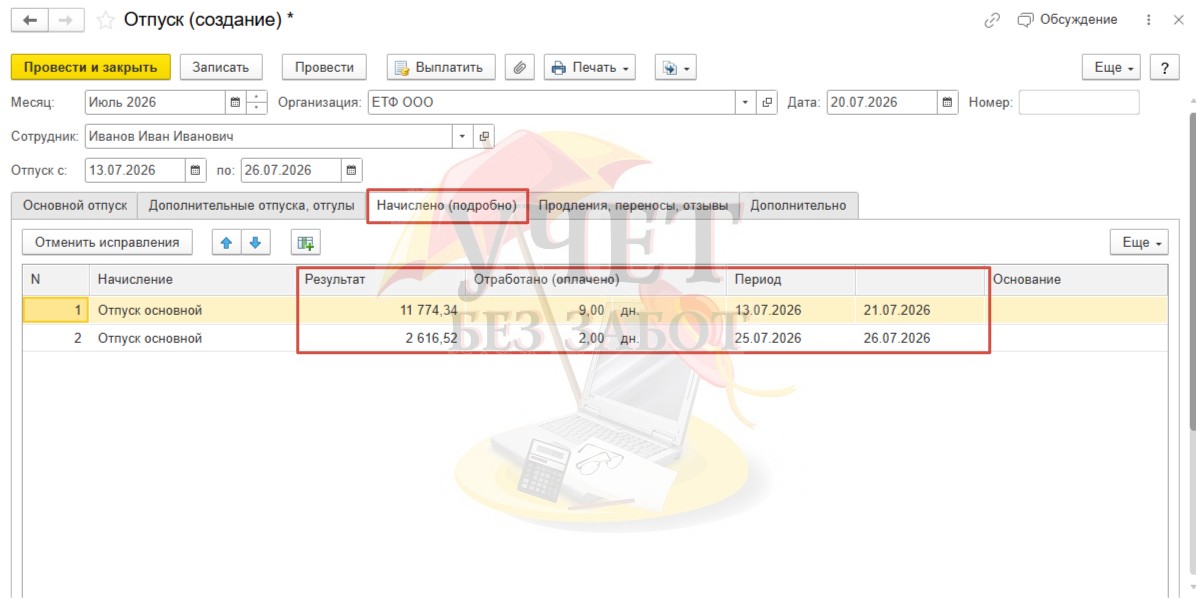Viewport: 1196px width, 598px height.
Task: Open the Дополнительно tab
Action: (x=799, y=206)
